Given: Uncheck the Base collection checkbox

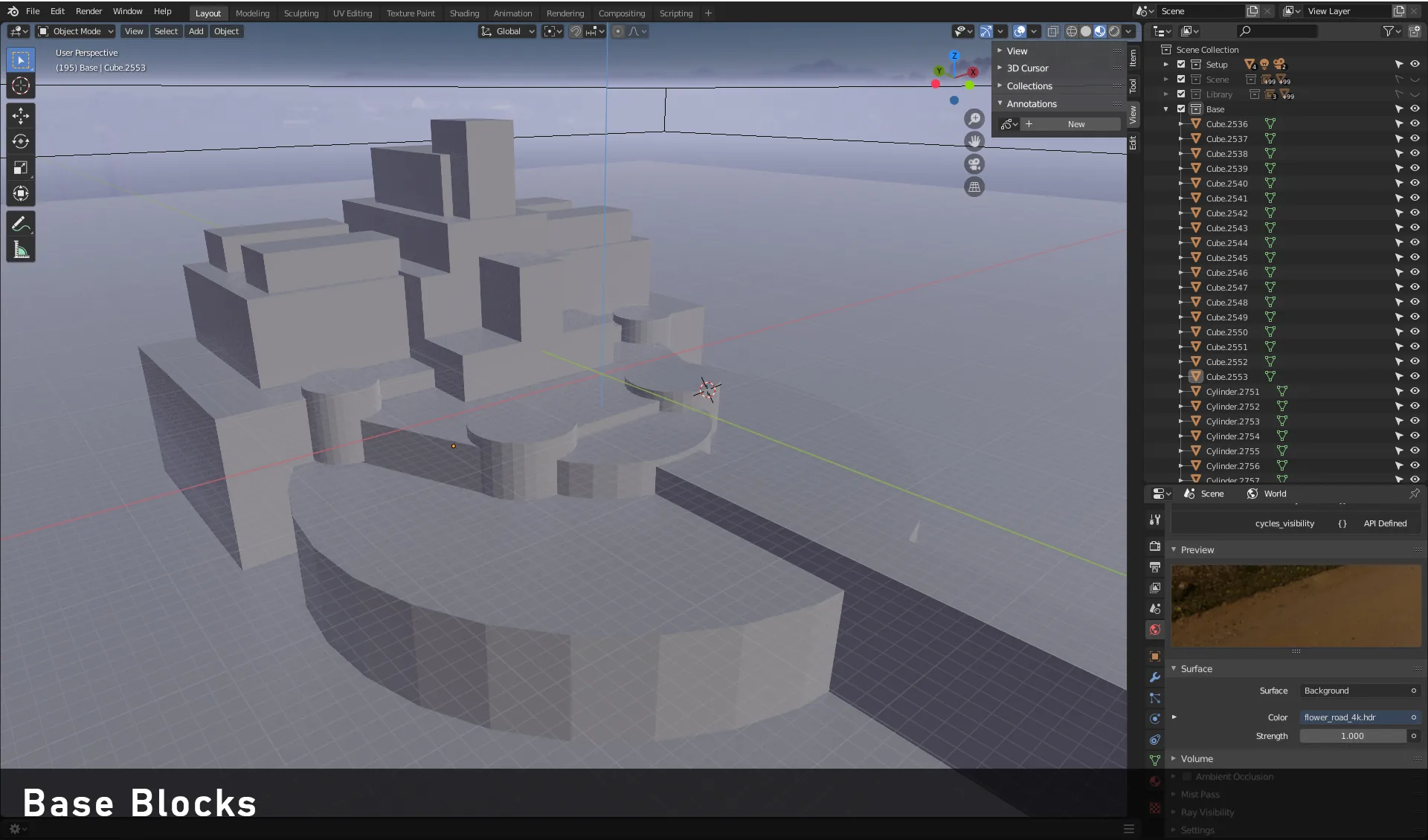Looking at the screenshot, I should coord(1181,109).
